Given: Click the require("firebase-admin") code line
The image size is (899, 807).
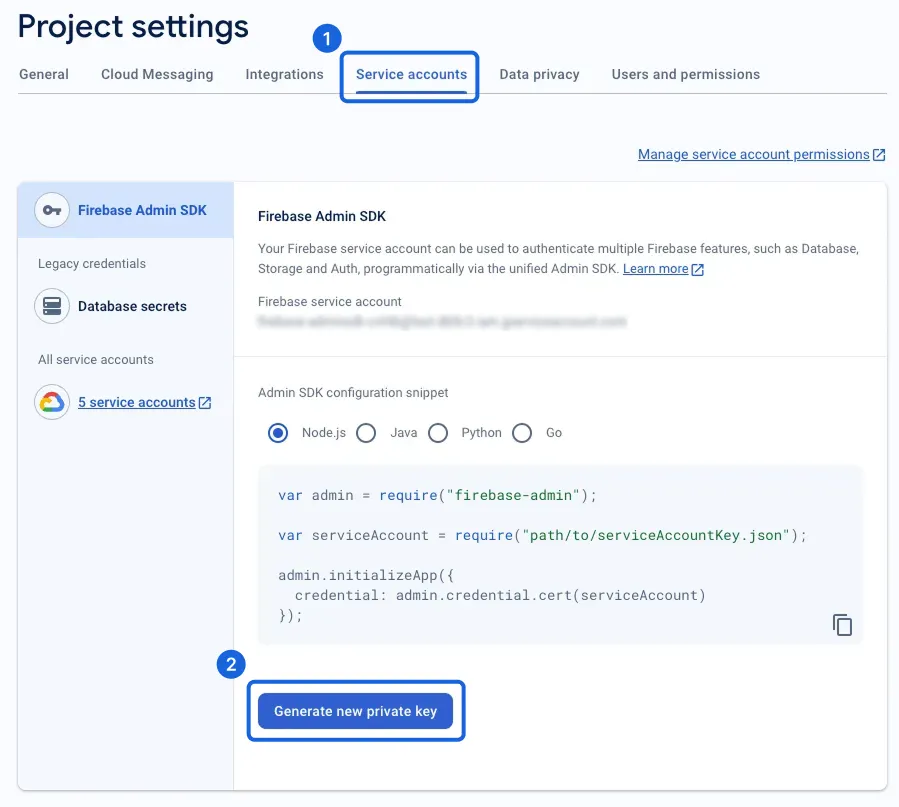Looking at the screenshot, I should [437, 495].
